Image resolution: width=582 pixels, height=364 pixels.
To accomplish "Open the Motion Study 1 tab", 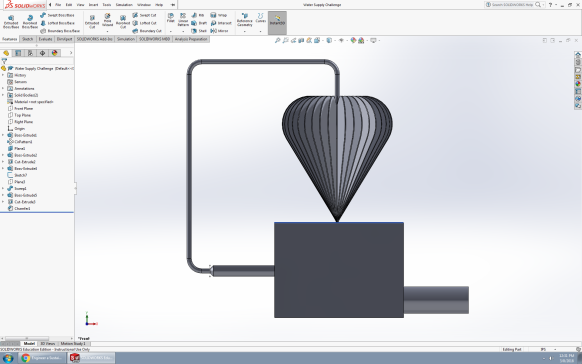I will point(73,344).
